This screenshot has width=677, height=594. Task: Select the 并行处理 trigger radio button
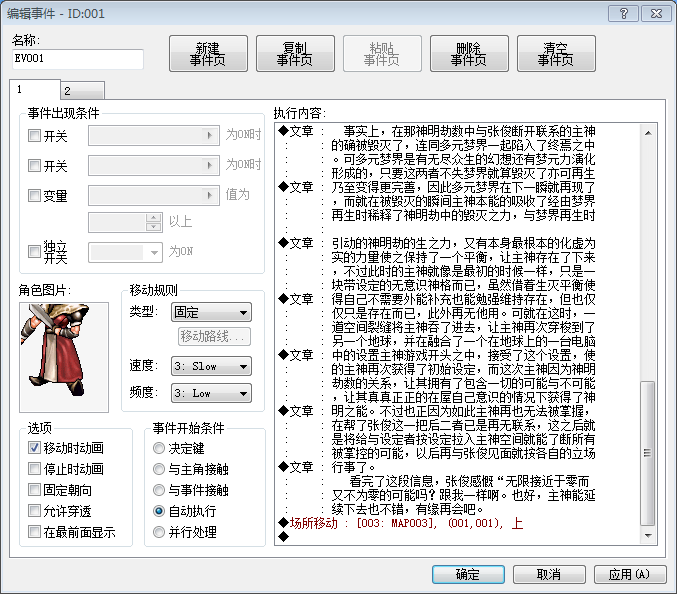pyautogui.click(x=159, y=532)
